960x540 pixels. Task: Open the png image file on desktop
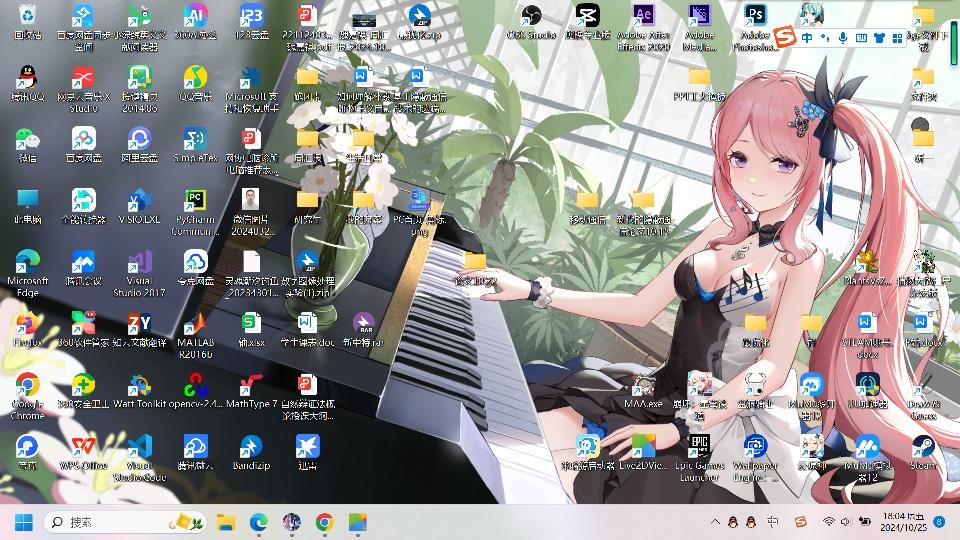419,212
